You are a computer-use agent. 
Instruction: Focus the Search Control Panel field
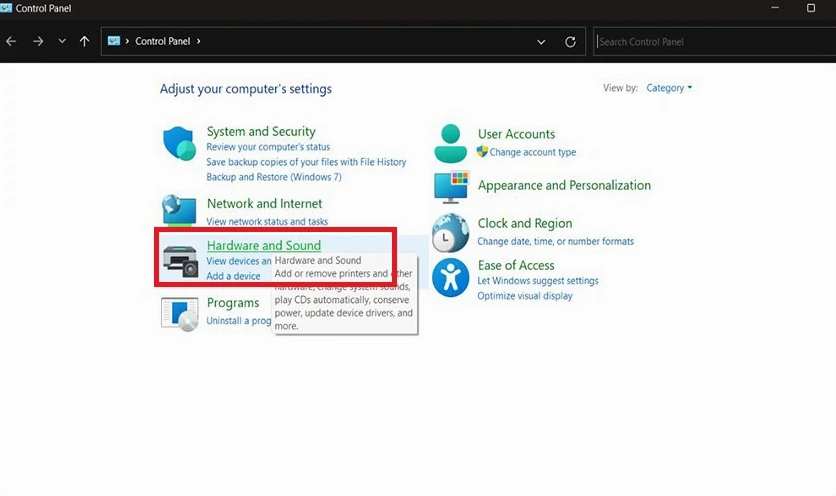[710, 42]
